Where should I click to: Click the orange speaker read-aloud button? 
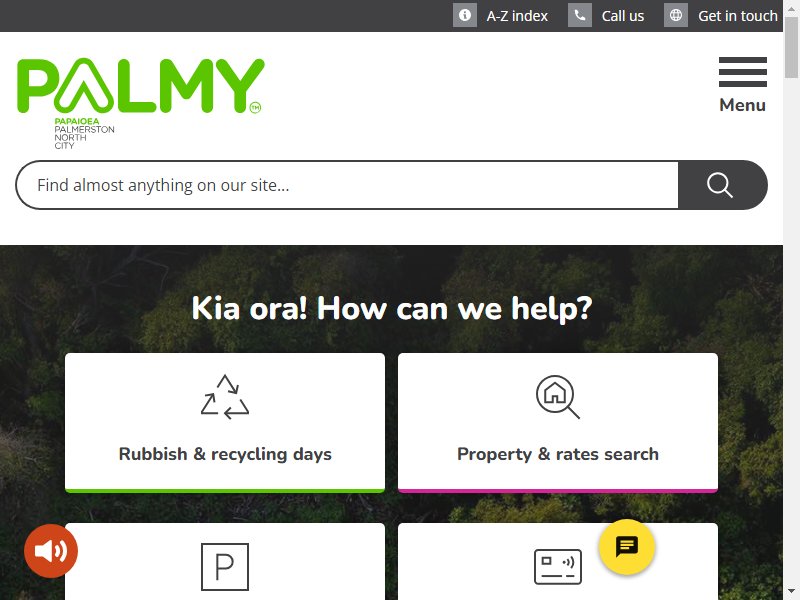click(51, 551)
